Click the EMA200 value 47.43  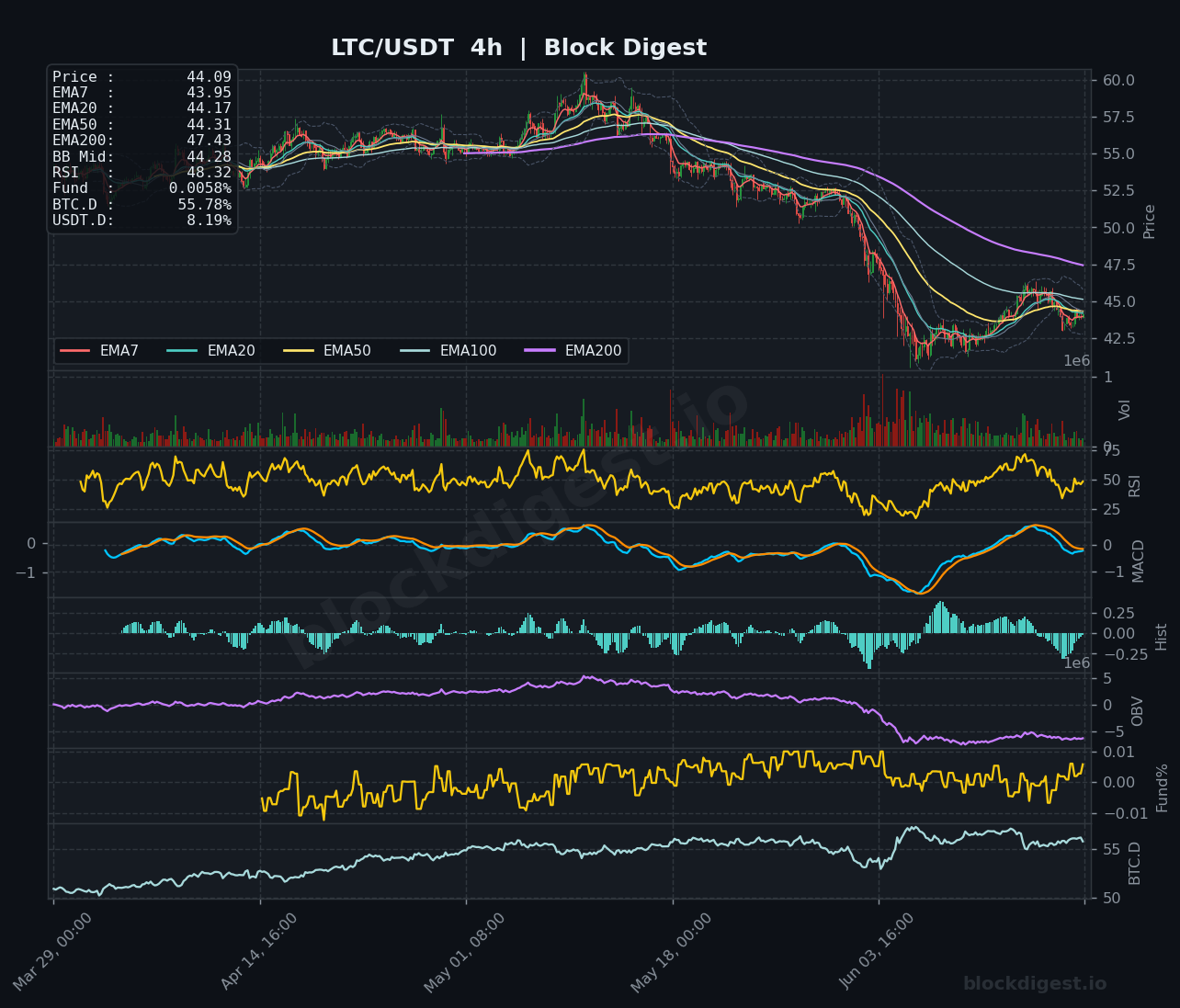[x=209, y=141]
